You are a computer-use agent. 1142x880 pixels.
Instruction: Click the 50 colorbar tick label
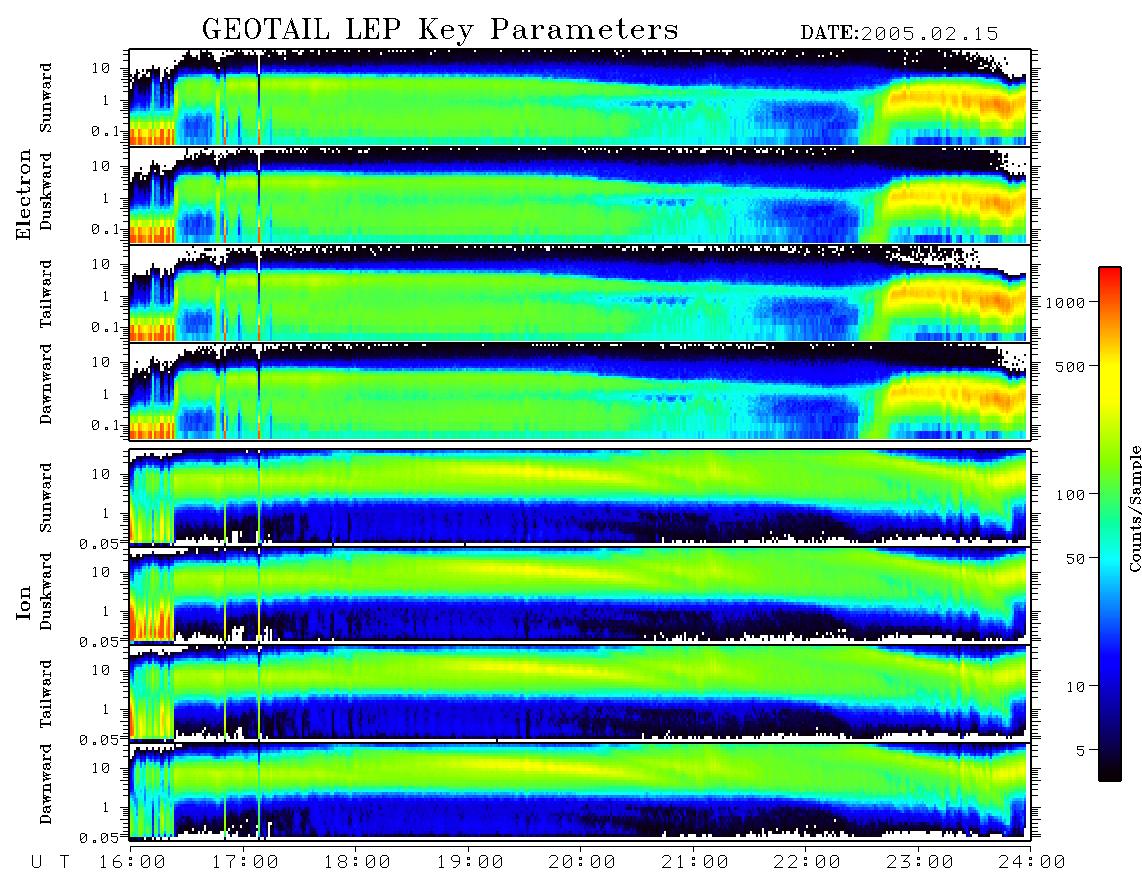click(x=1075, y=559)
